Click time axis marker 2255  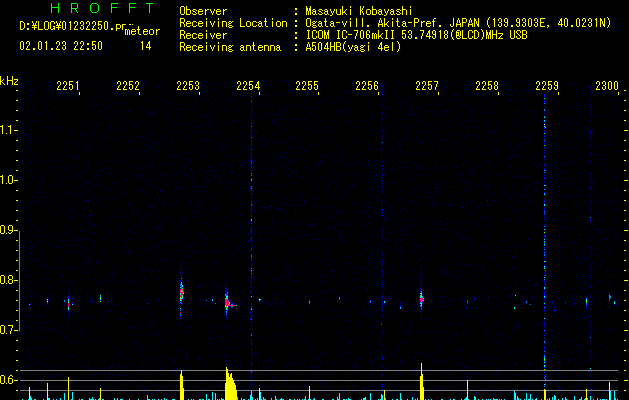point(307,85)
